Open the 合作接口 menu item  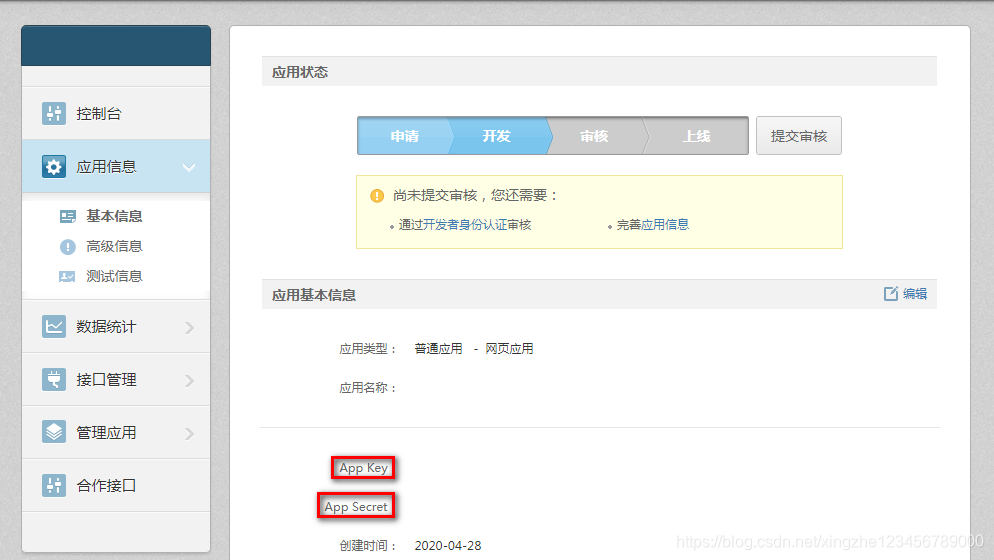[x=116, y=485]
